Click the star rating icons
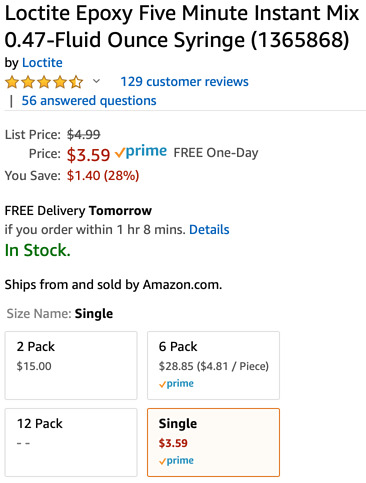This screenshot has height=483, width=366. 44,82
